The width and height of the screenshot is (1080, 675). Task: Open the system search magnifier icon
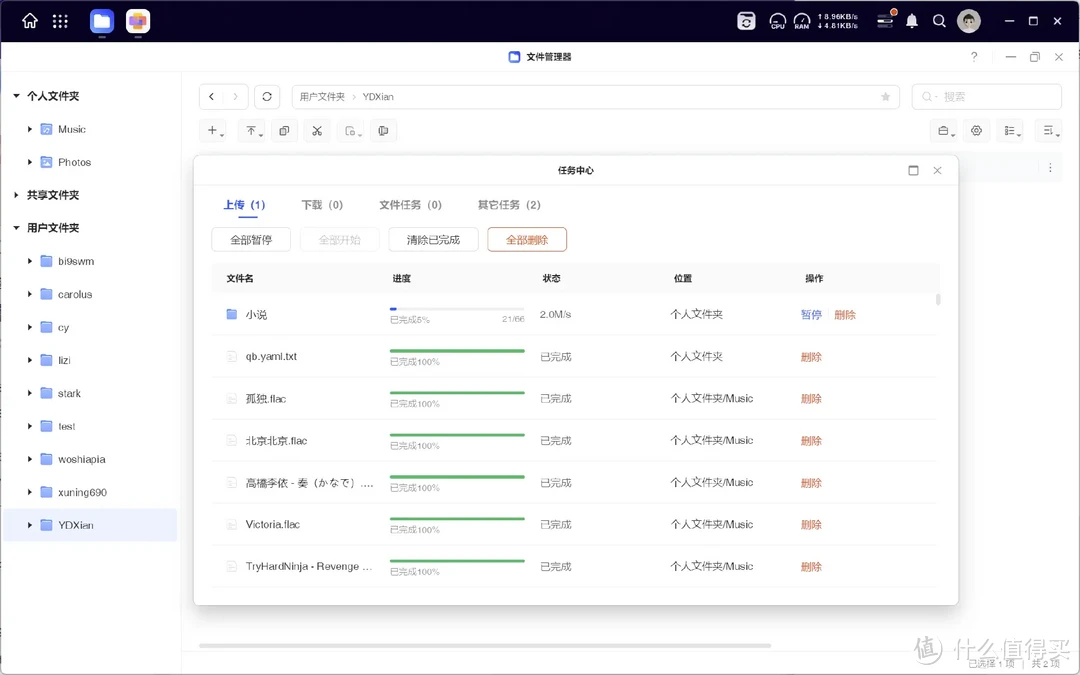(x=939, y=21)
